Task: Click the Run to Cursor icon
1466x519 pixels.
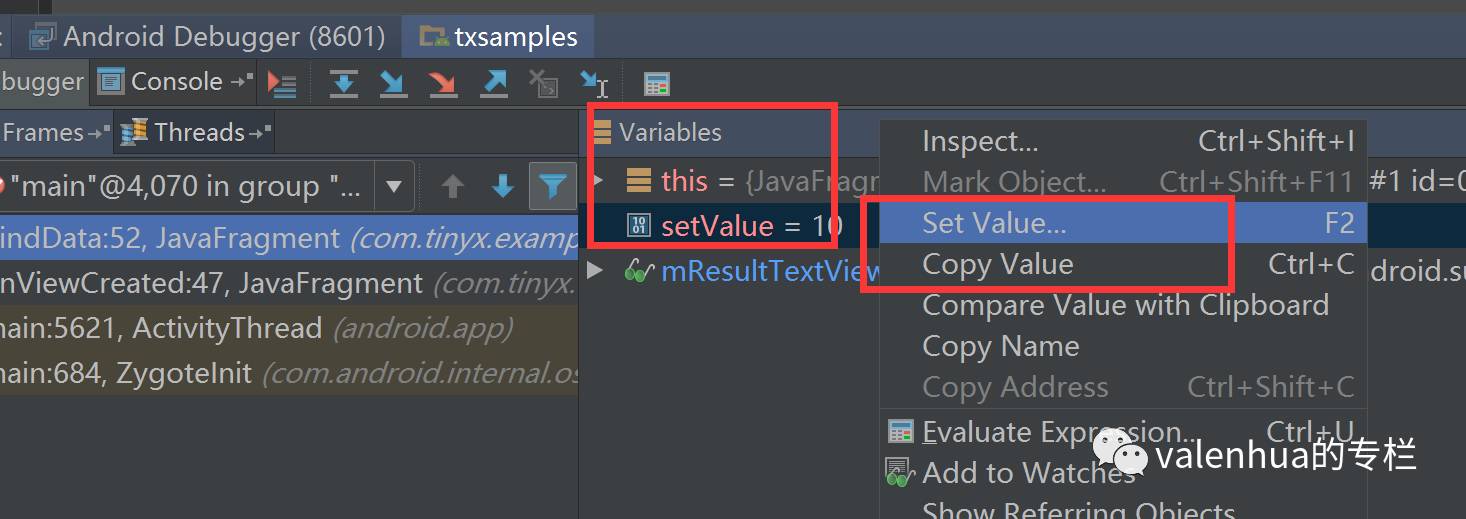Action: point(596,84)
